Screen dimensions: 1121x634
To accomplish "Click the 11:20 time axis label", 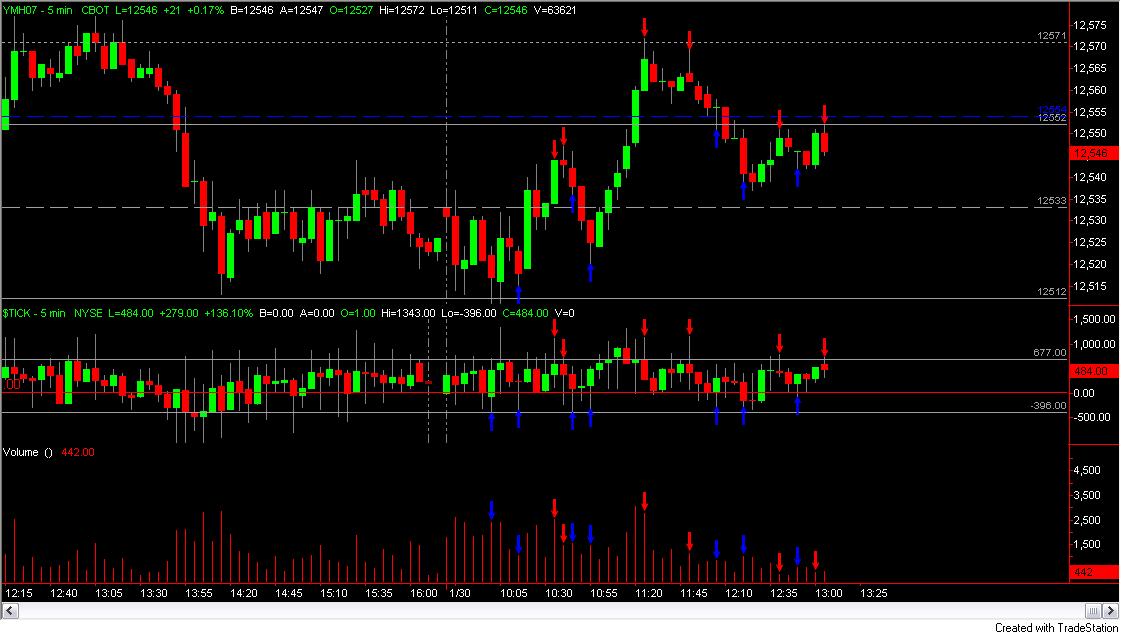I will tap(648, 593).
